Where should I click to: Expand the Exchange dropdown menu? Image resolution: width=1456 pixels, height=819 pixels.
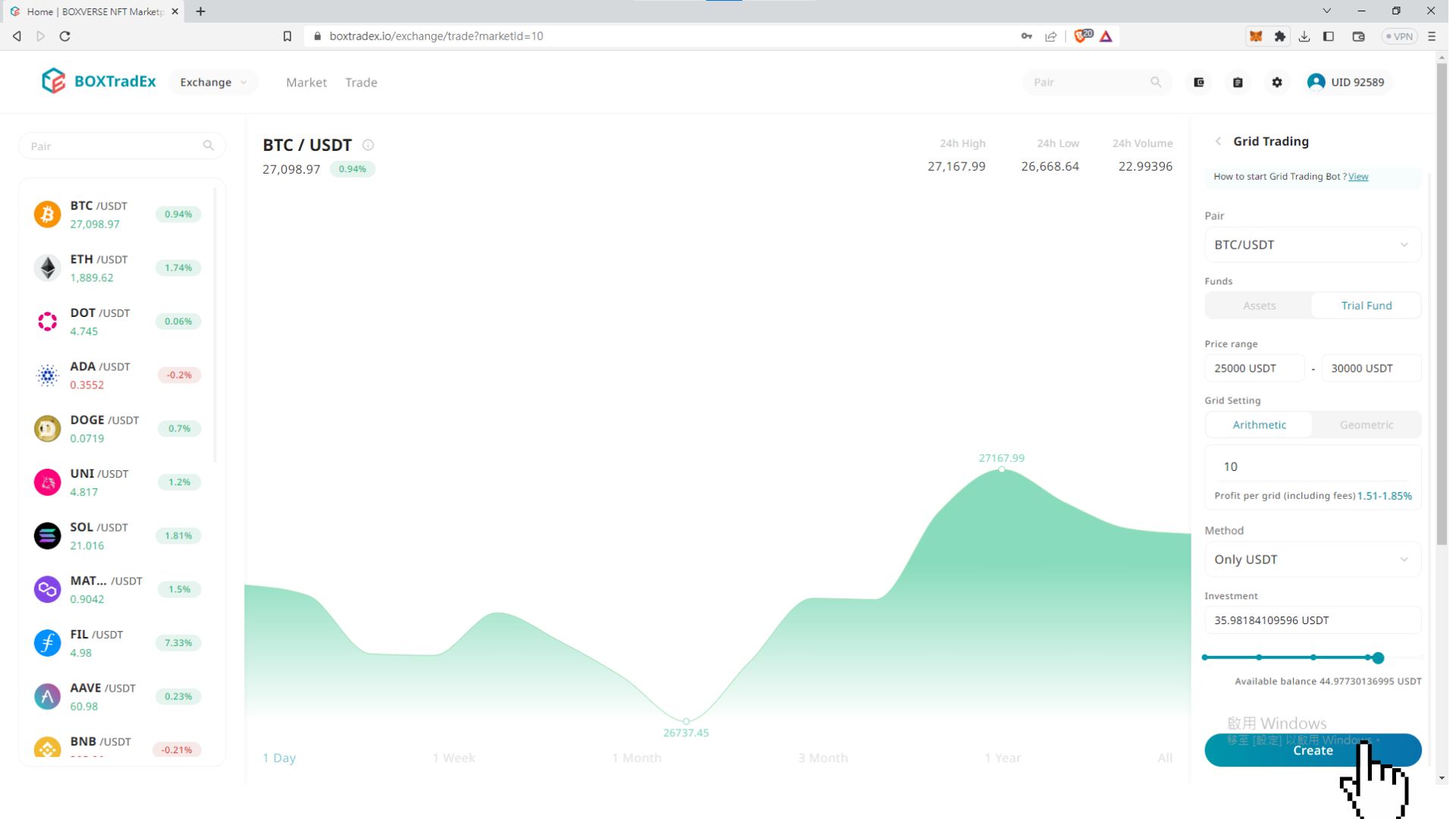click(213, 82)
